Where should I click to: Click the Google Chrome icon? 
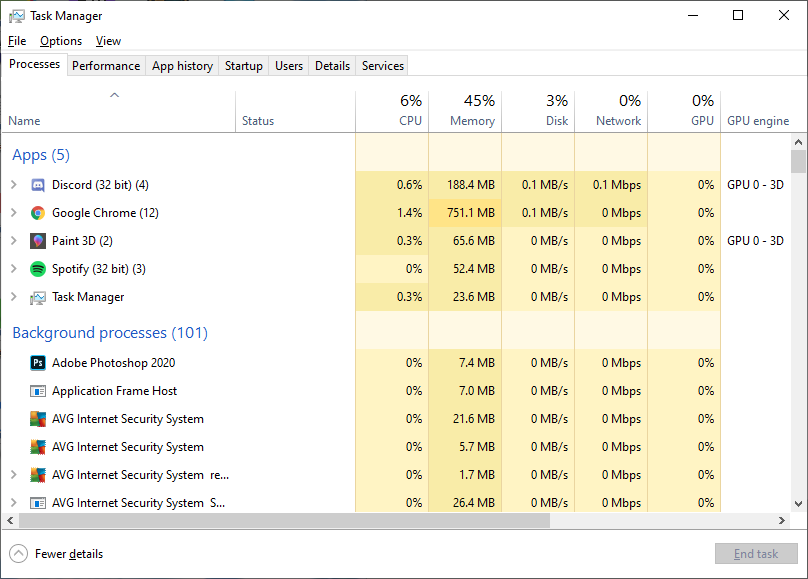[38, 213]
